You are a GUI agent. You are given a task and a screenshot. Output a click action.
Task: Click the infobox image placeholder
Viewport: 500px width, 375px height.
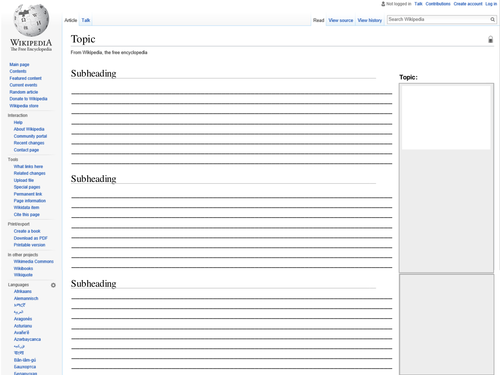[446, 117]
